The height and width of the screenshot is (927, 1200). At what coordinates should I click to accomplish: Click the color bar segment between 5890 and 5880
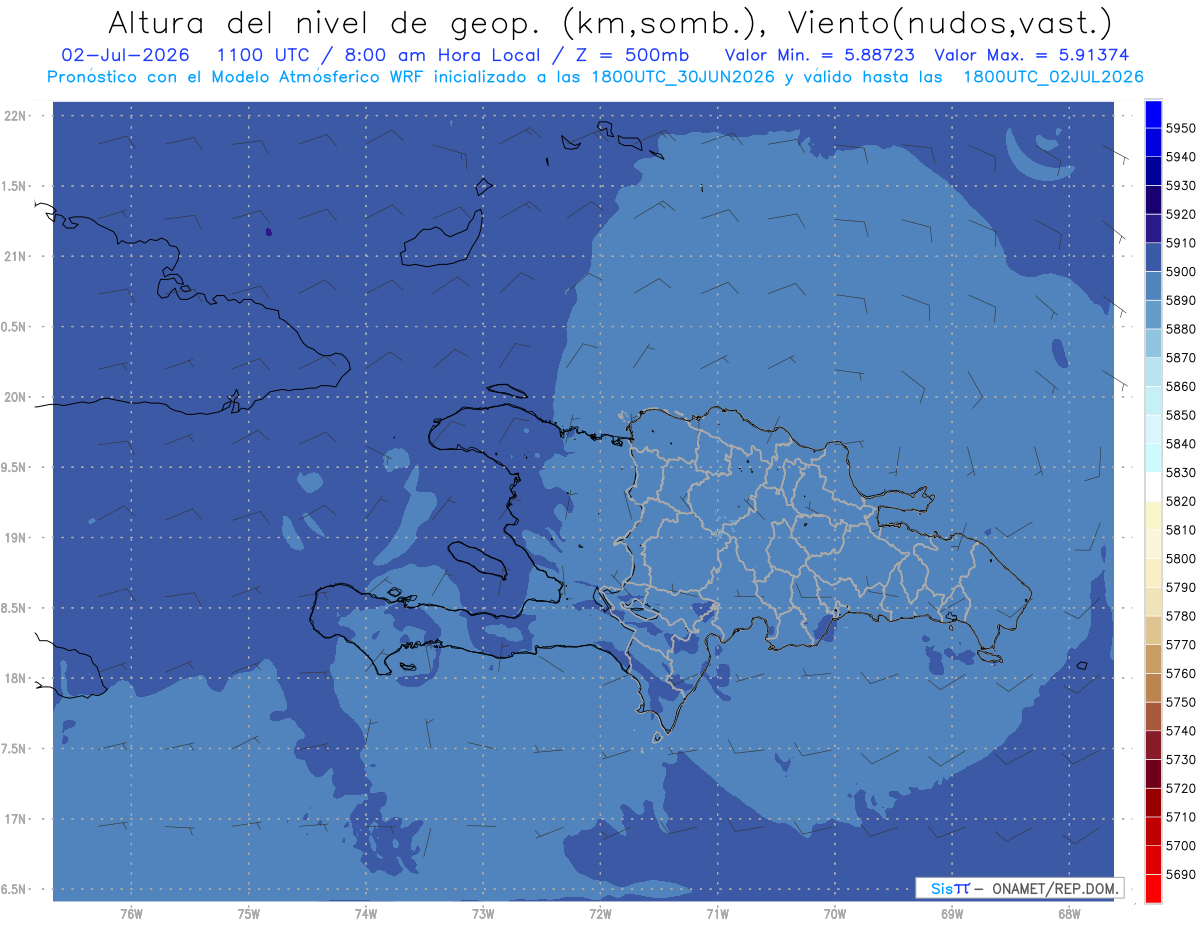(x=1152, y=315)
